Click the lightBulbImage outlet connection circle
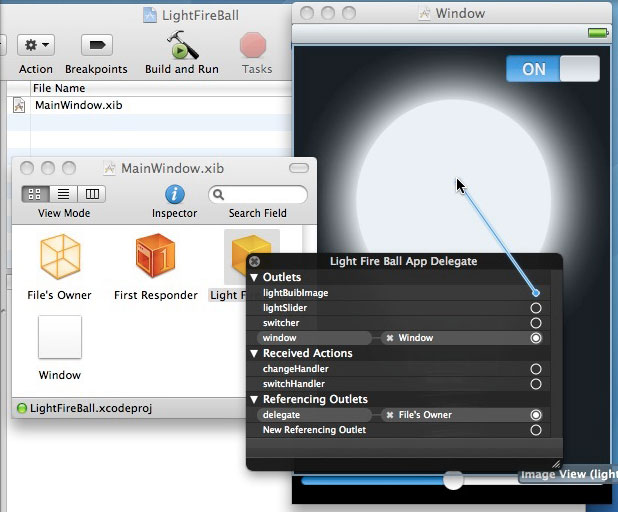618x512 pixels. [536, 293]
